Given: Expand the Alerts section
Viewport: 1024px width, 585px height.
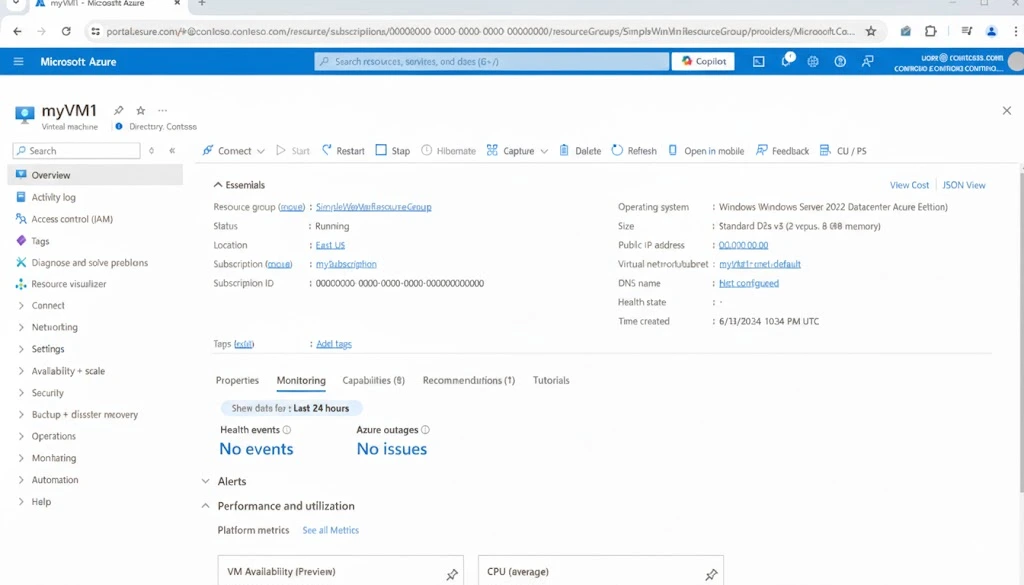Looking at the screenshot, I should pos(206,481).
